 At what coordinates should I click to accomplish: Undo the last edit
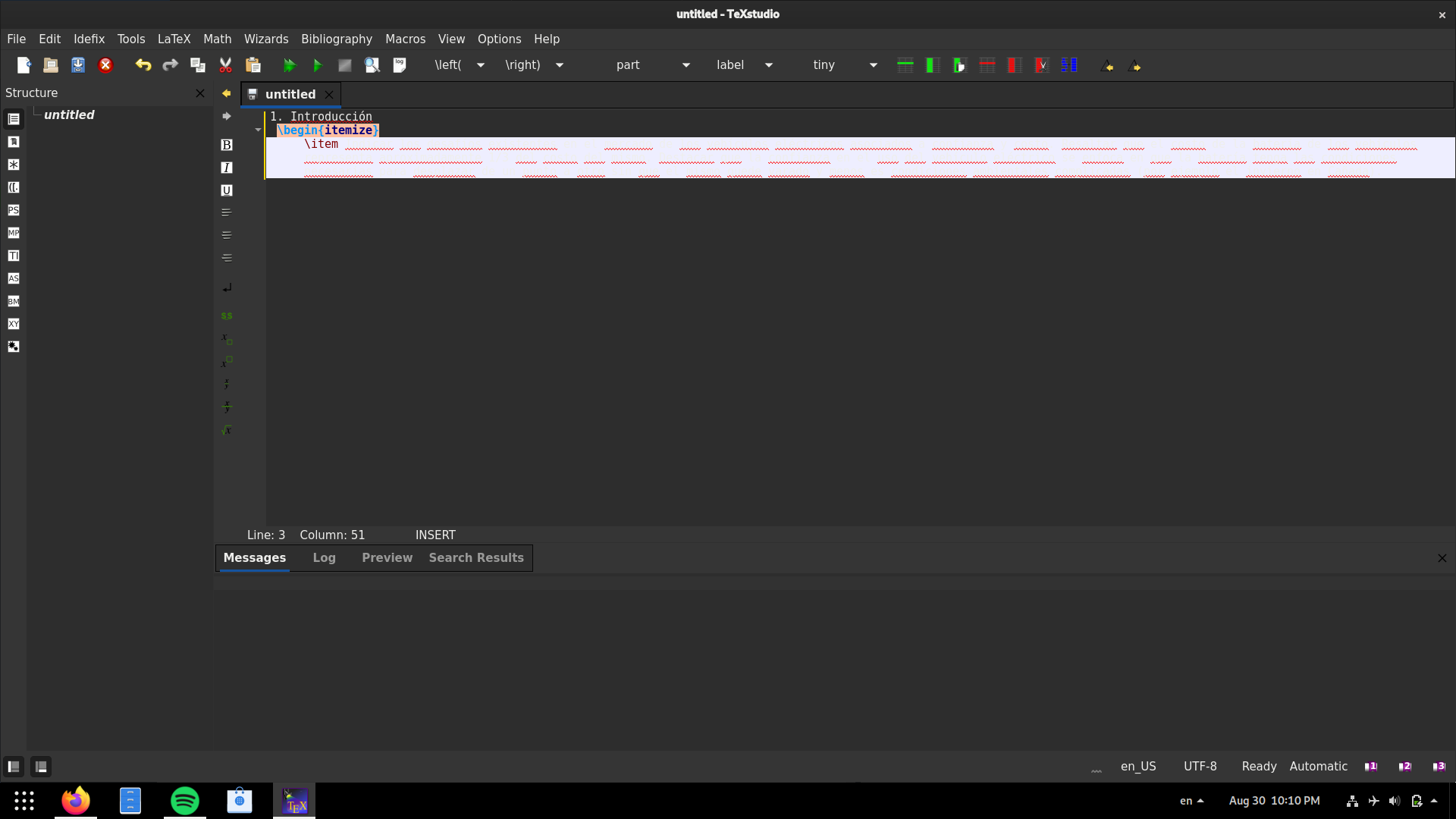pos(143,65)
